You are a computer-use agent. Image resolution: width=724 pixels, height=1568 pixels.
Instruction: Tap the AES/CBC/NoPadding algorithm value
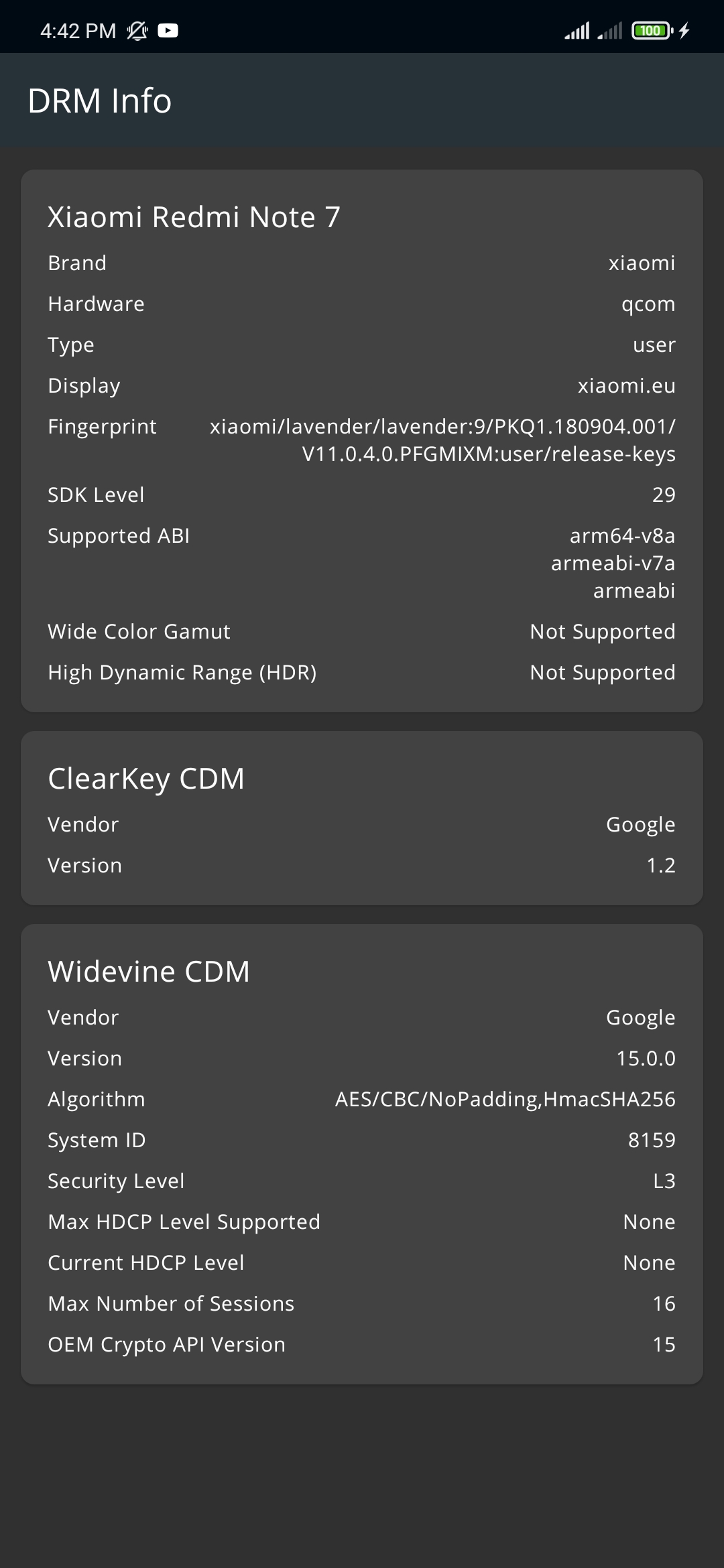click(x=505, y=1100)
